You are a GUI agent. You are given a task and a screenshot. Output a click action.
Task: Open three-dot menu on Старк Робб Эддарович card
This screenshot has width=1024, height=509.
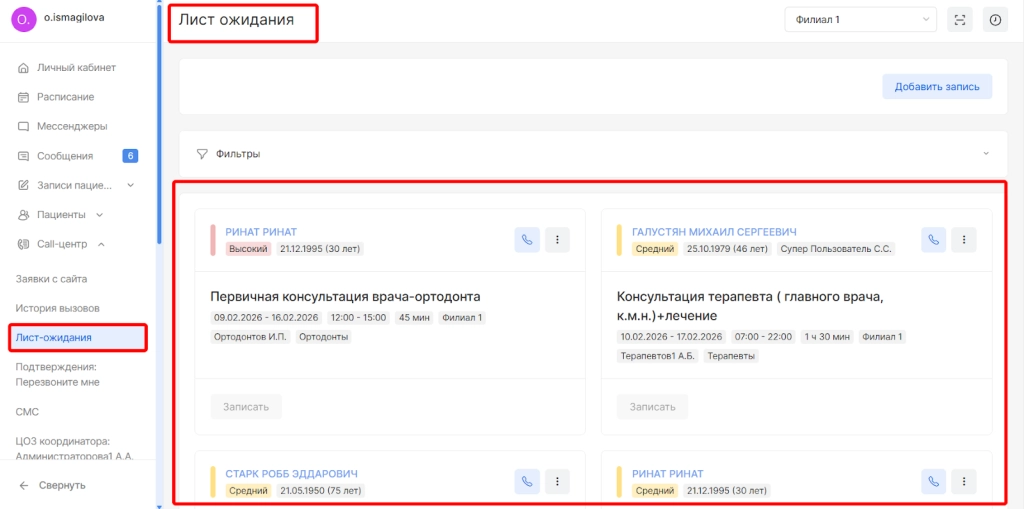point(557,481)
